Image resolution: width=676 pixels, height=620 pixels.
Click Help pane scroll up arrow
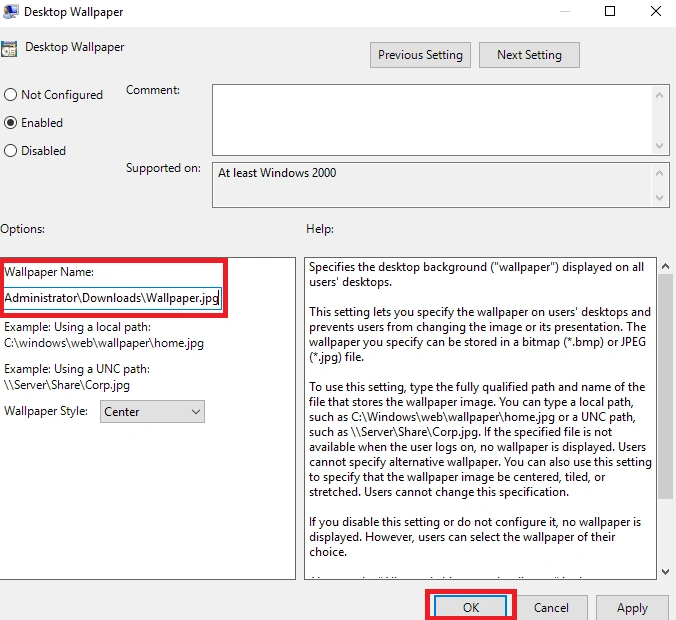pos(665,266)
